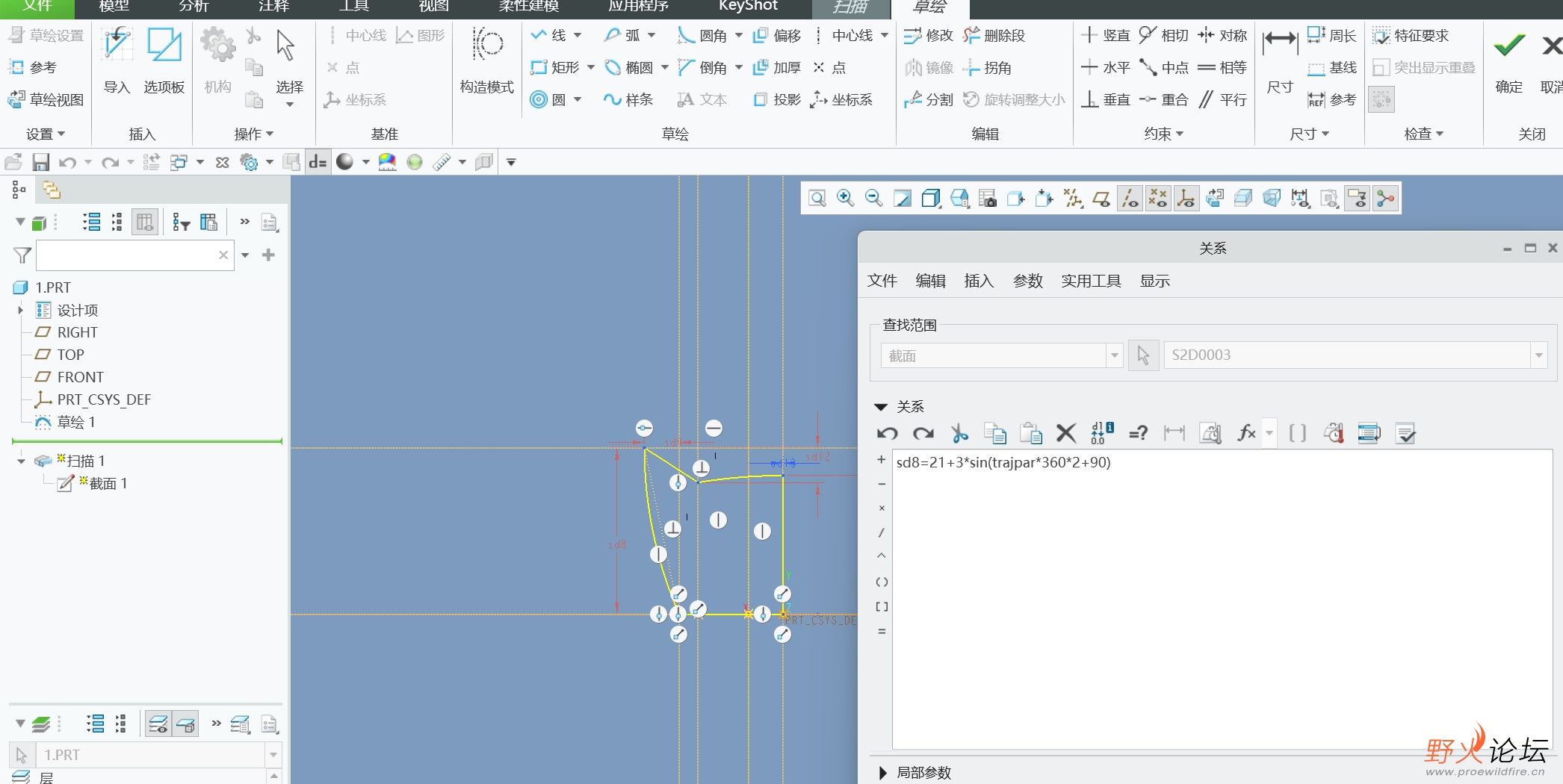Expand Local Parameters (局部参数) section
Viewport: 1563px width, 784px height.
pos(882,773)
